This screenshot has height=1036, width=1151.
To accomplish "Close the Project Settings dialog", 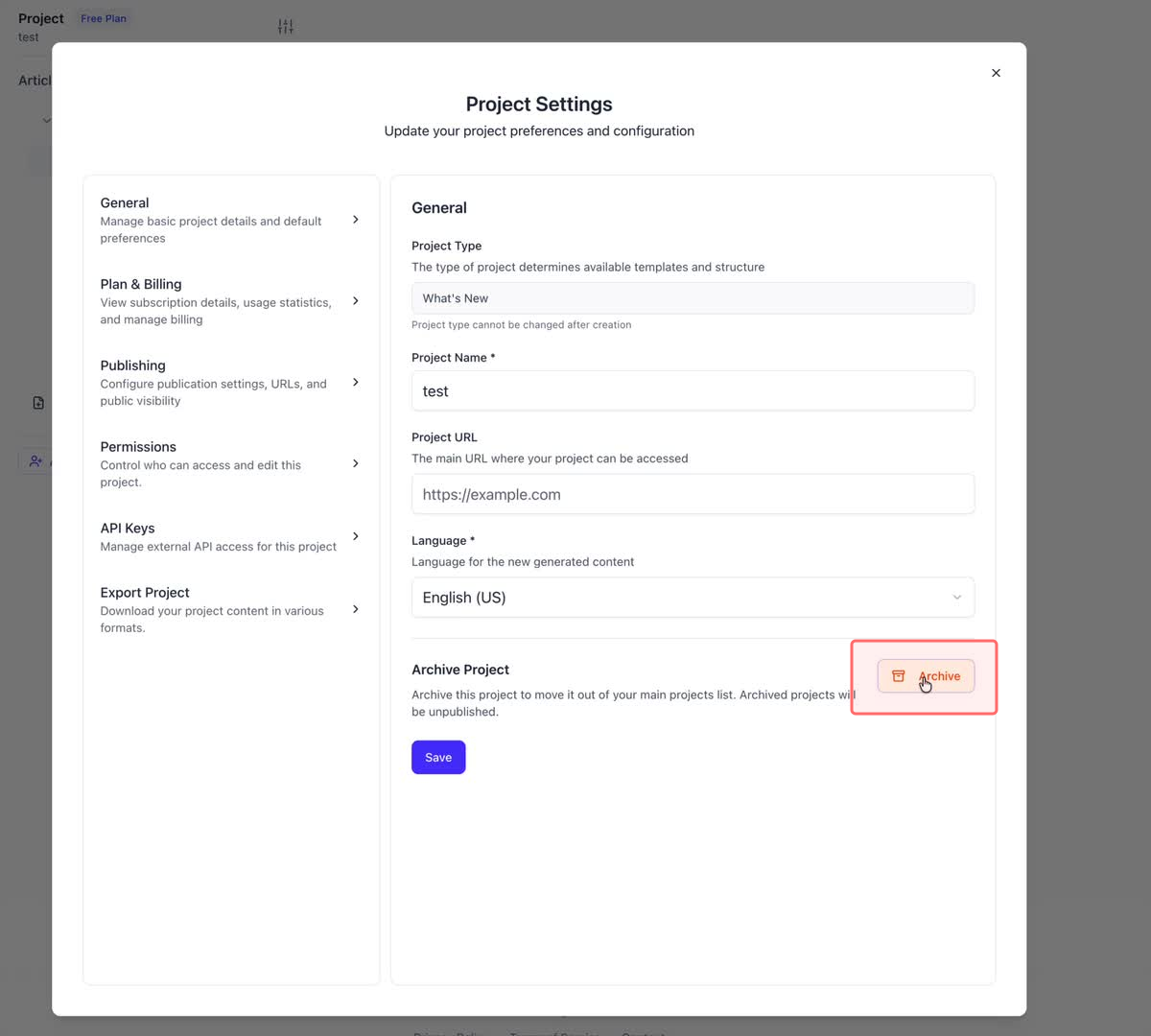I will click(x=996, y=73).
